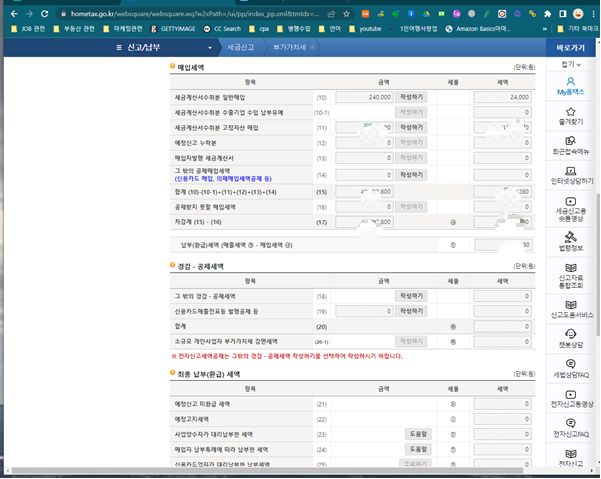Click 도움말 for 사업양수자가 대리납부한 세액
This screenshot has width=601, height=479.
click(418, 434)
